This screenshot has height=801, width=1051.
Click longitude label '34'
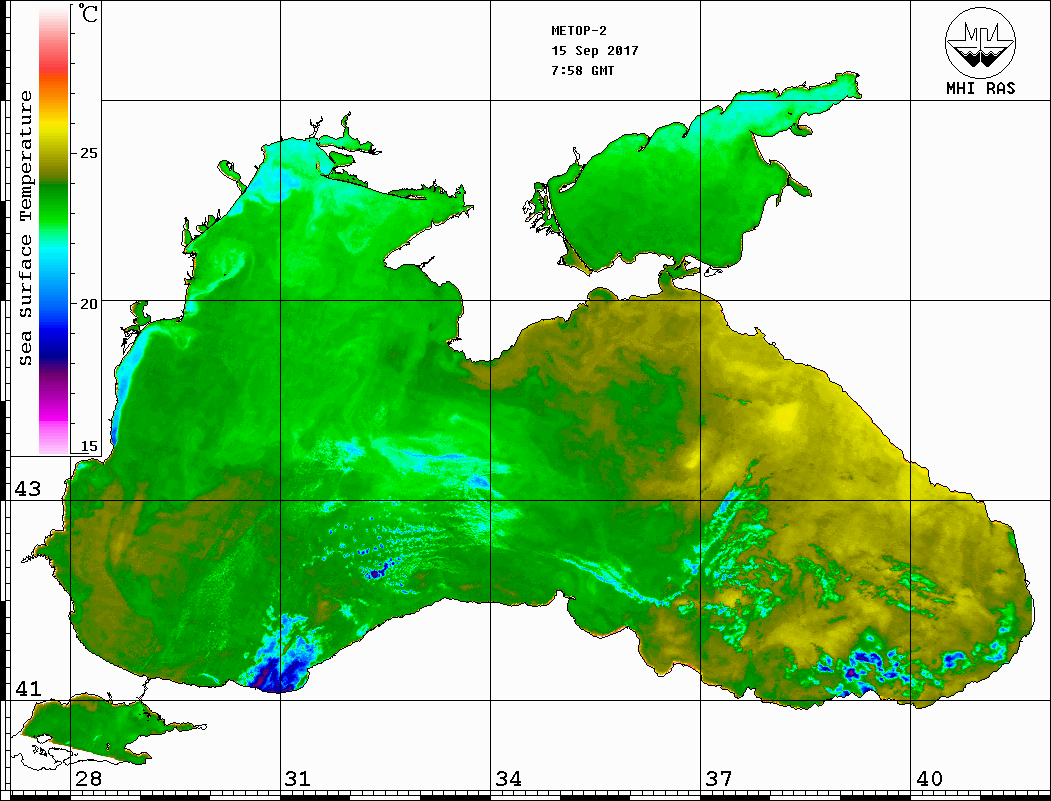coord(509,778)
